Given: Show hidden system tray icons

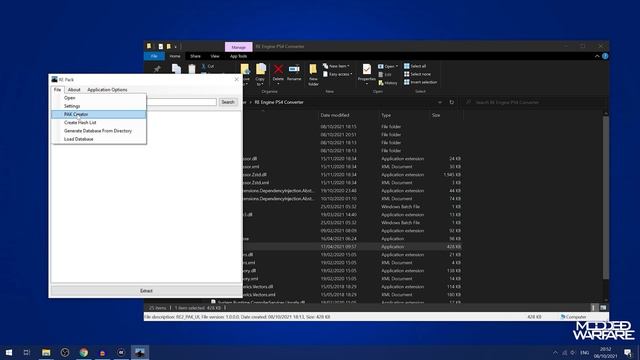Looking at the screenshot, I should coord(556,352).
